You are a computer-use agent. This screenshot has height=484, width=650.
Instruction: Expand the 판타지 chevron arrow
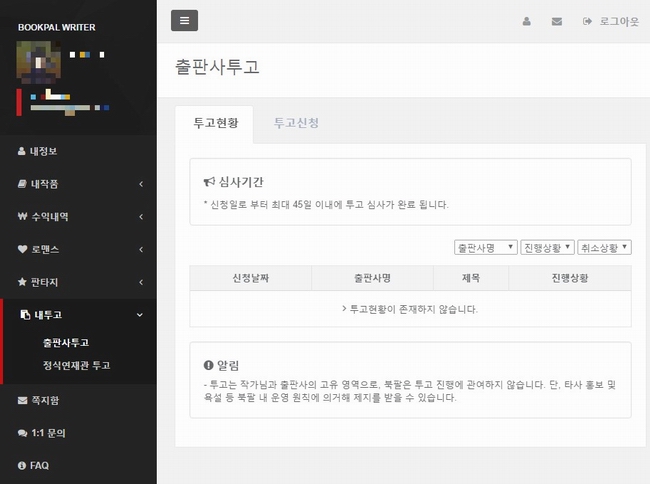pos(141,282)
